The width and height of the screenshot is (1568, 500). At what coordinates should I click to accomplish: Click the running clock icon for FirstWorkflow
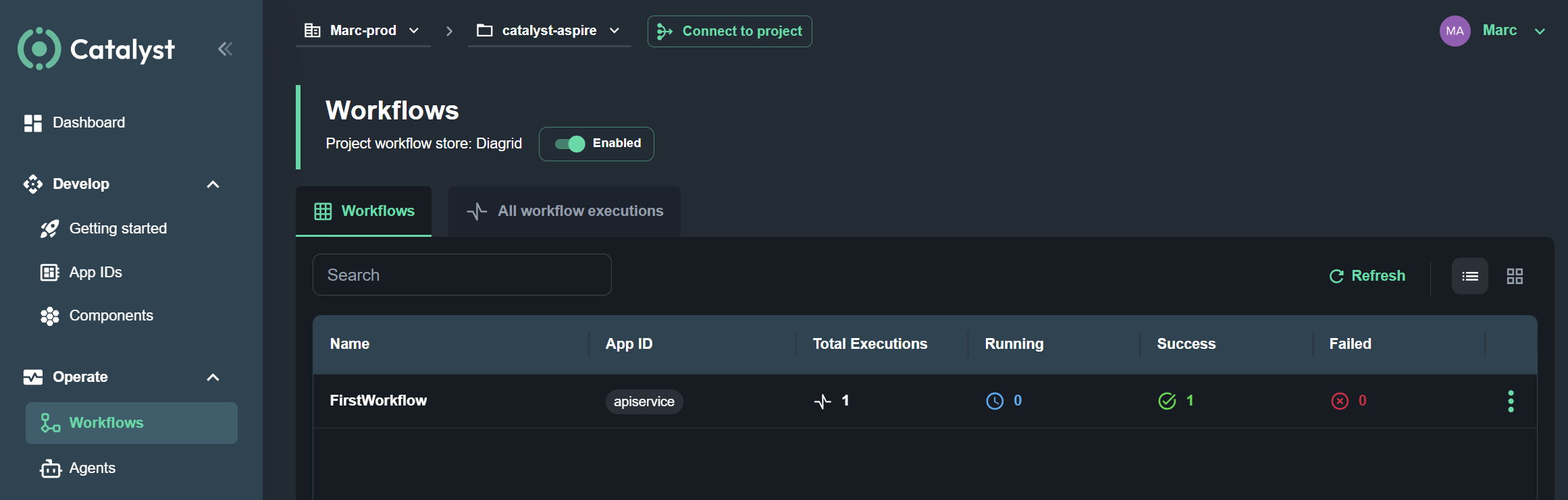tap(995, 401)
